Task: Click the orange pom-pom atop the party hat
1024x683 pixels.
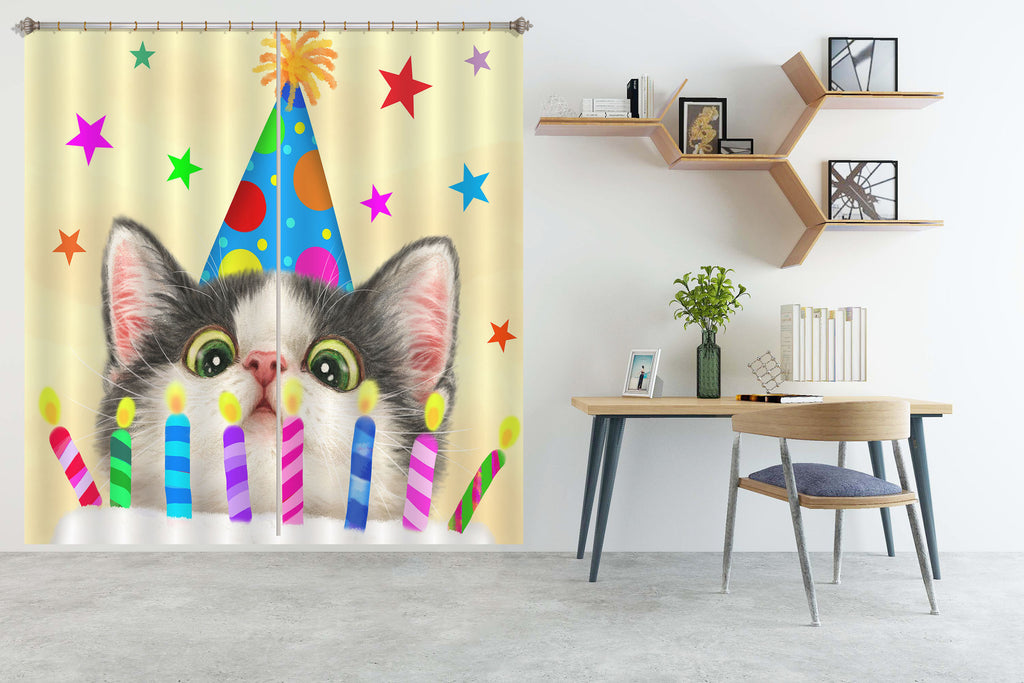Action: (295, 61)
